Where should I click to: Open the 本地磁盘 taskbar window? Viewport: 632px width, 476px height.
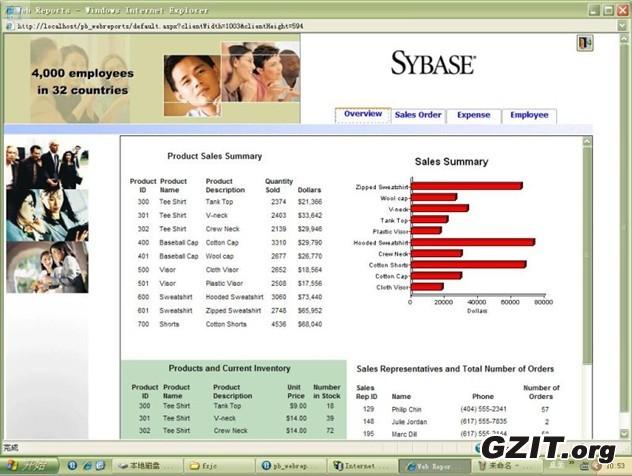147,466
